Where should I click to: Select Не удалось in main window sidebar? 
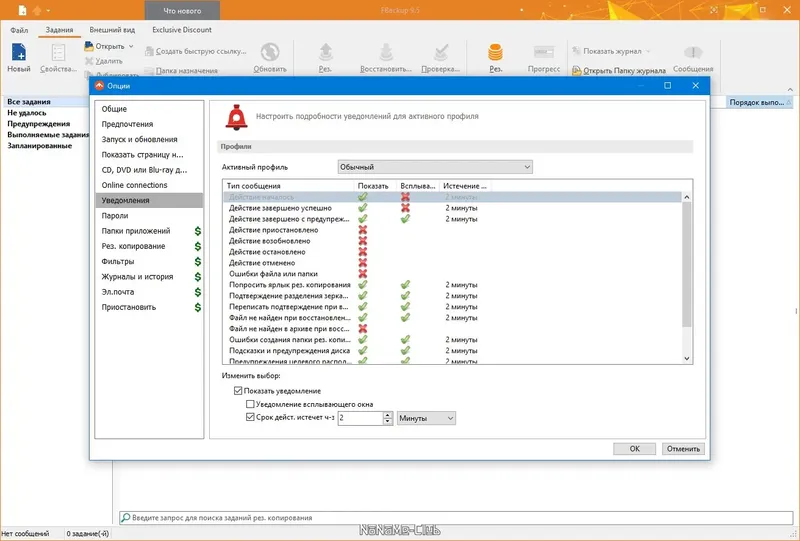click(x=27, y=113)
